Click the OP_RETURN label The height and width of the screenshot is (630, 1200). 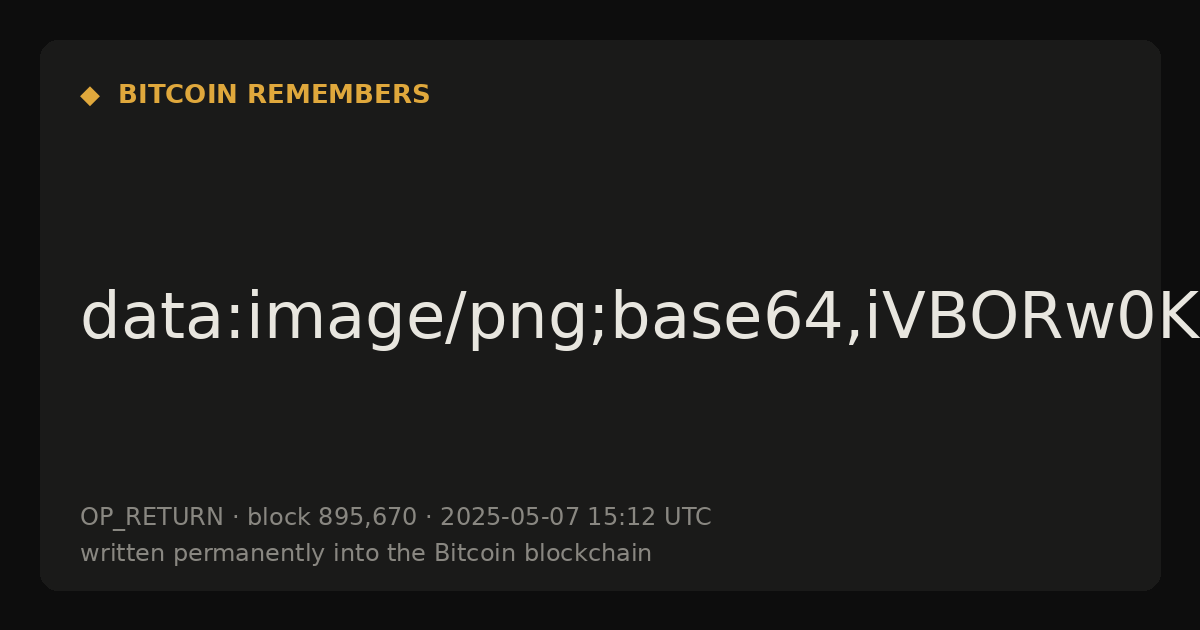click(151, 518)
